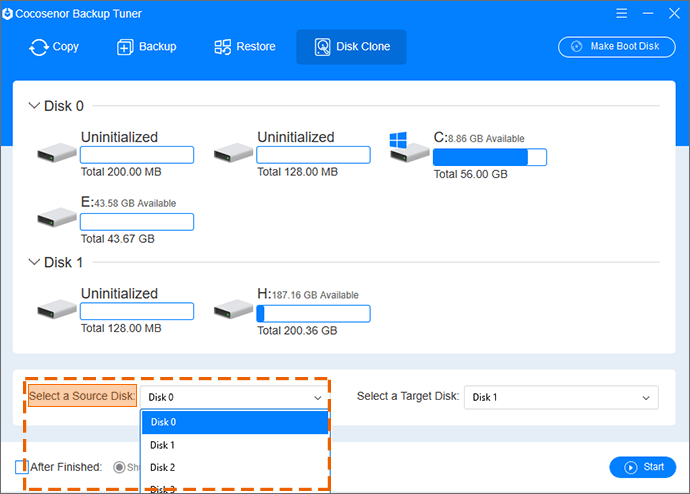Close the Backup Tuner window
Screen dimensions: 690x494
[674, 13]
